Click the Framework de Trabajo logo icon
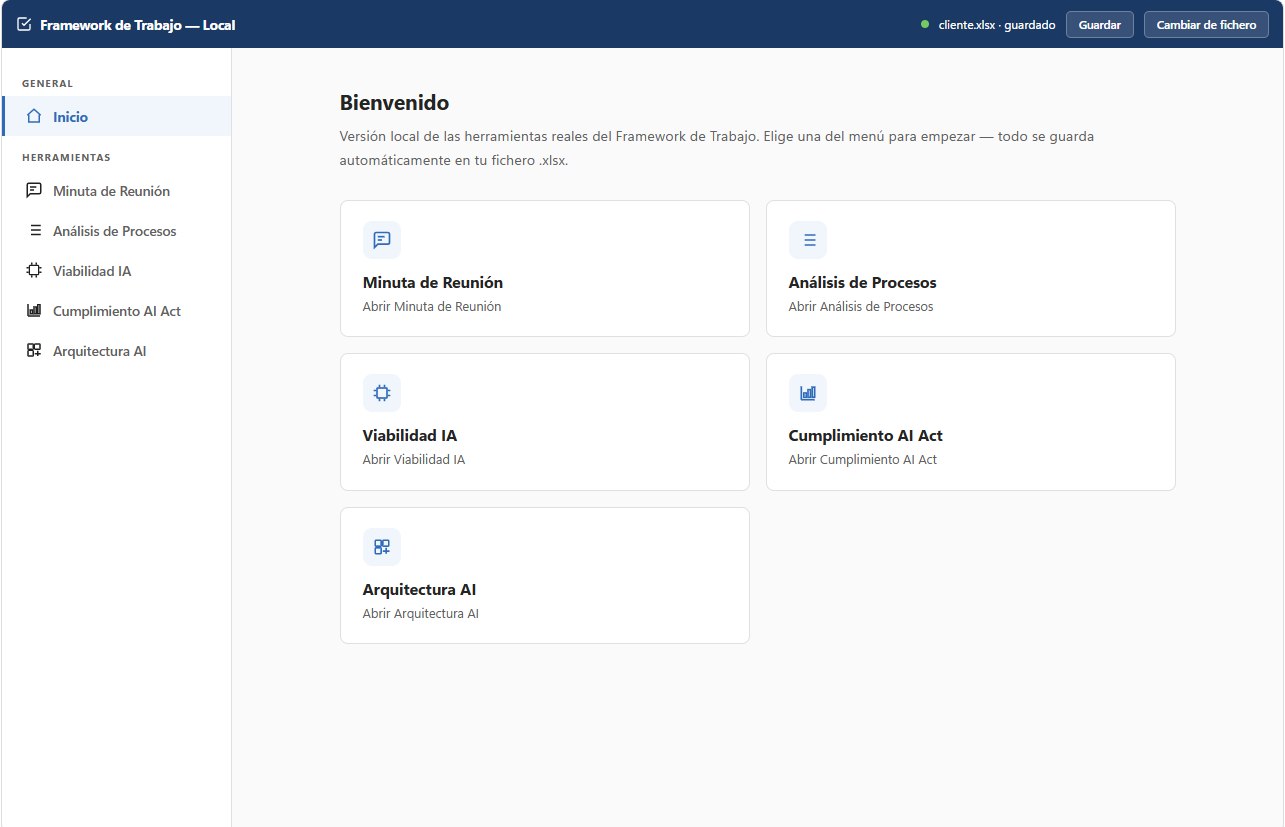Image resolution: width=1285 pixels, height=827 pixels. click(25, 24)
